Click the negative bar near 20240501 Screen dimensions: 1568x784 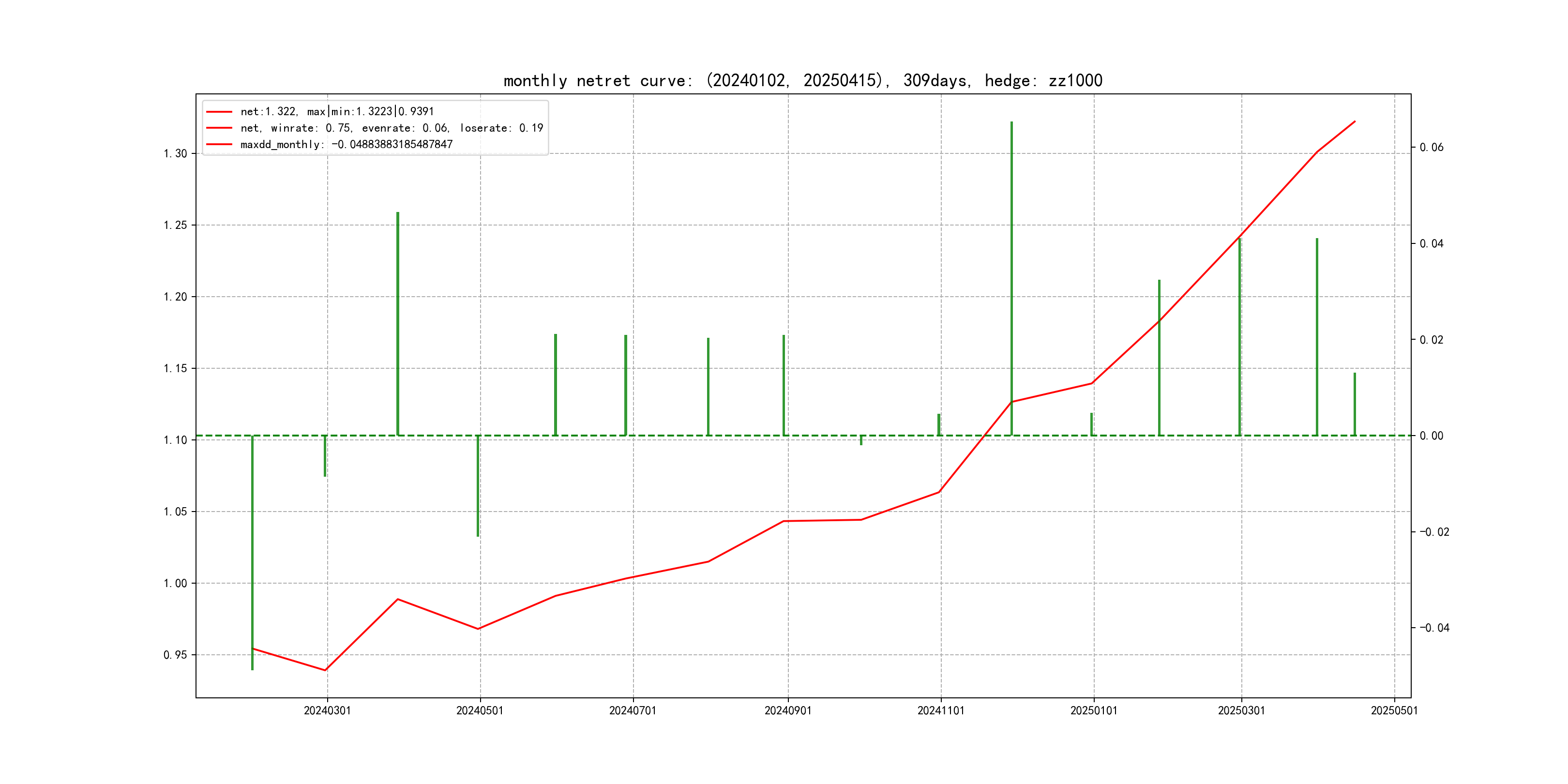click(x=478, y=487)
